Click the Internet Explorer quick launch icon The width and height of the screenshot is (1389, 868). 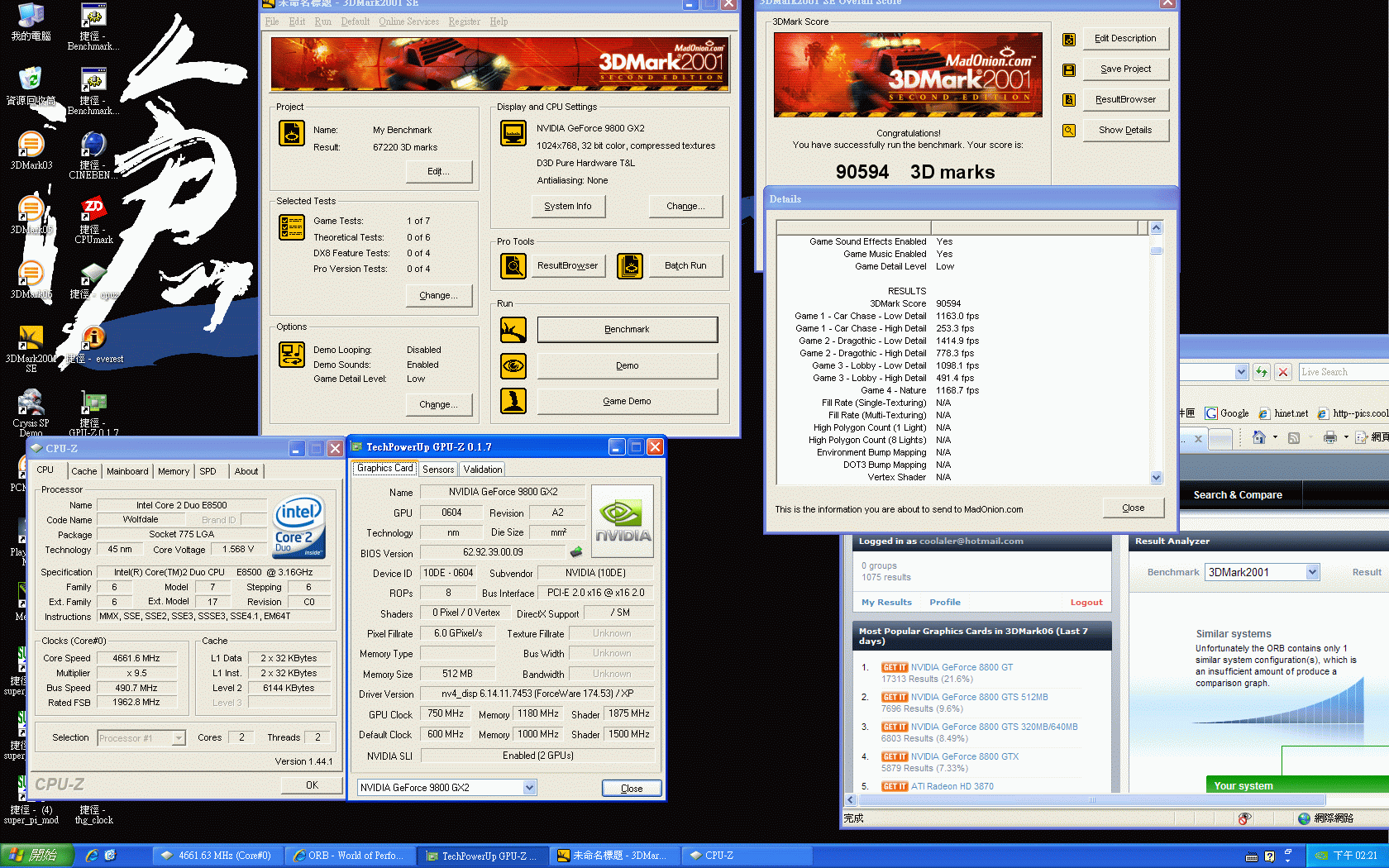(92, 856)
